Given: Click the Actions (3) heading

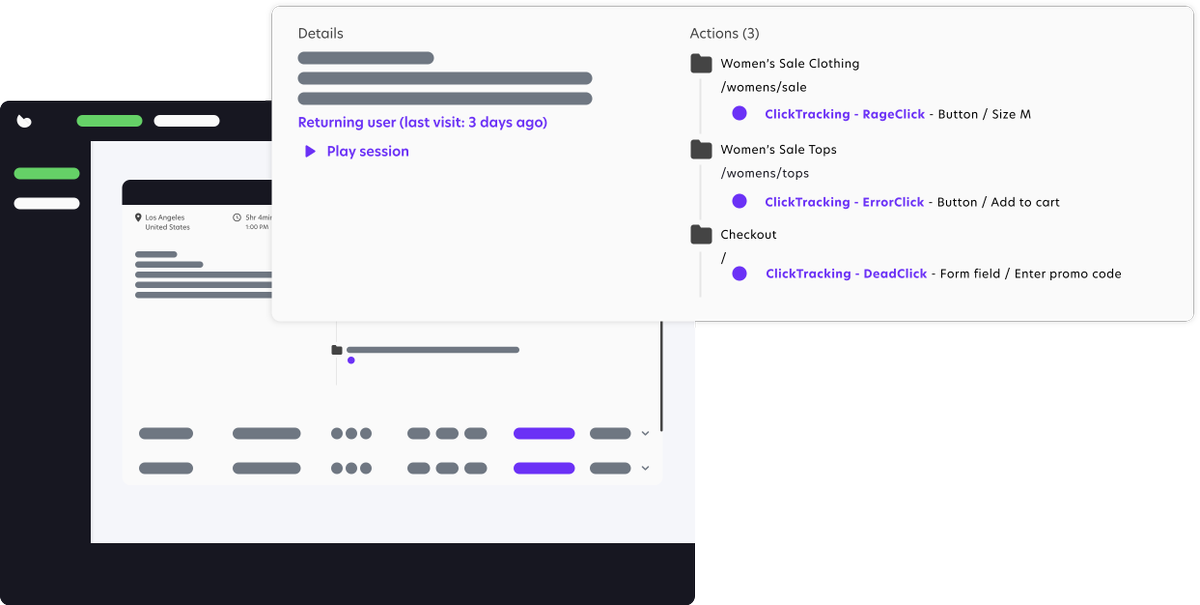Looking at the screenshot, I should [x=724, y=34].
